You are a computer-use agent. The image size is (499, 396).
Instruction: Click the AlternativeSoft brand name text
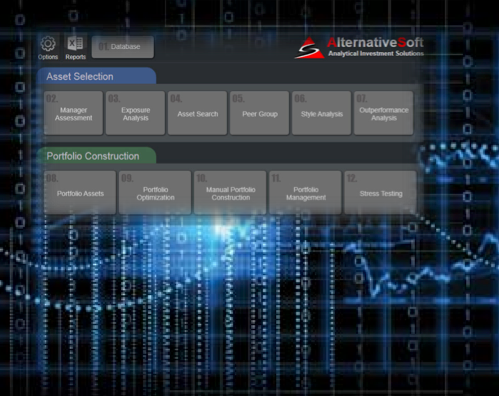375,43
